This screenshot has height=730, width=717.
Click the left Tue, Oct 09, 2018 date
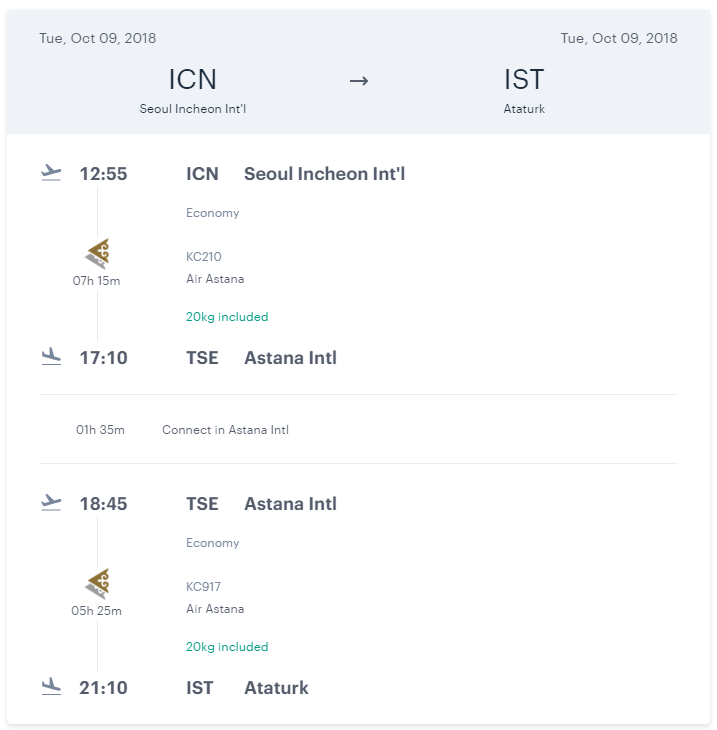(98, 39)
